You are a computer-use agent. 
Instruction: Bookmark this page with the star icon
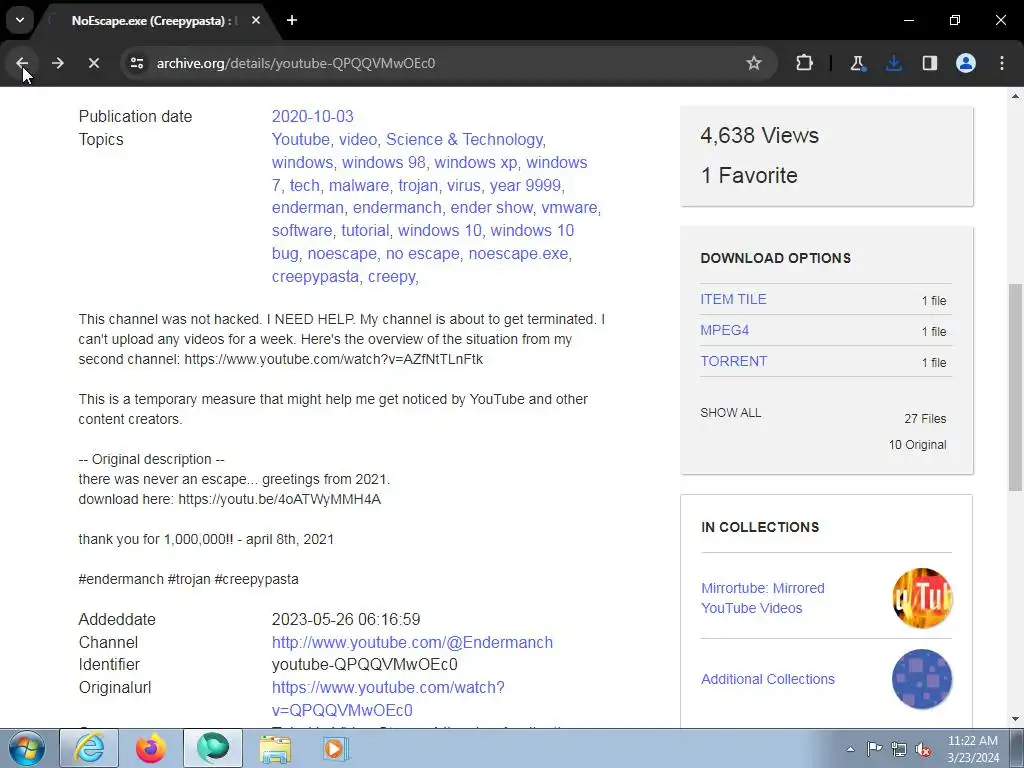754,63
